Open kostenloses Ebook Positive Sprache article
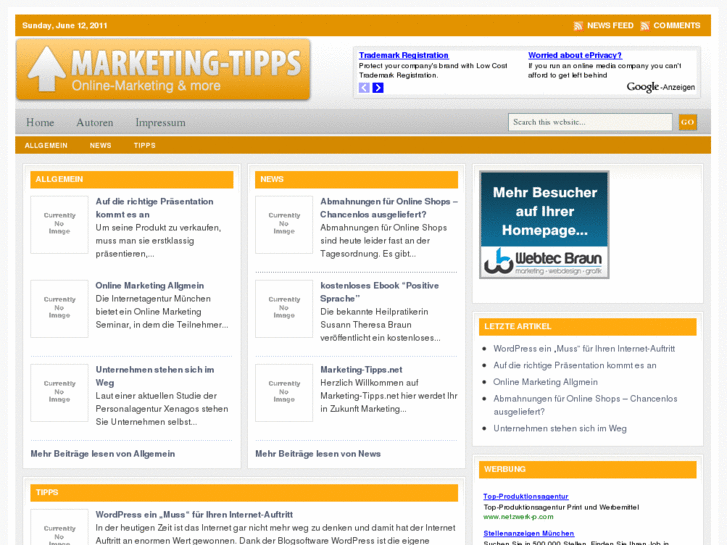This screenshot has width=727, height=545. click(x=379, y=292)
